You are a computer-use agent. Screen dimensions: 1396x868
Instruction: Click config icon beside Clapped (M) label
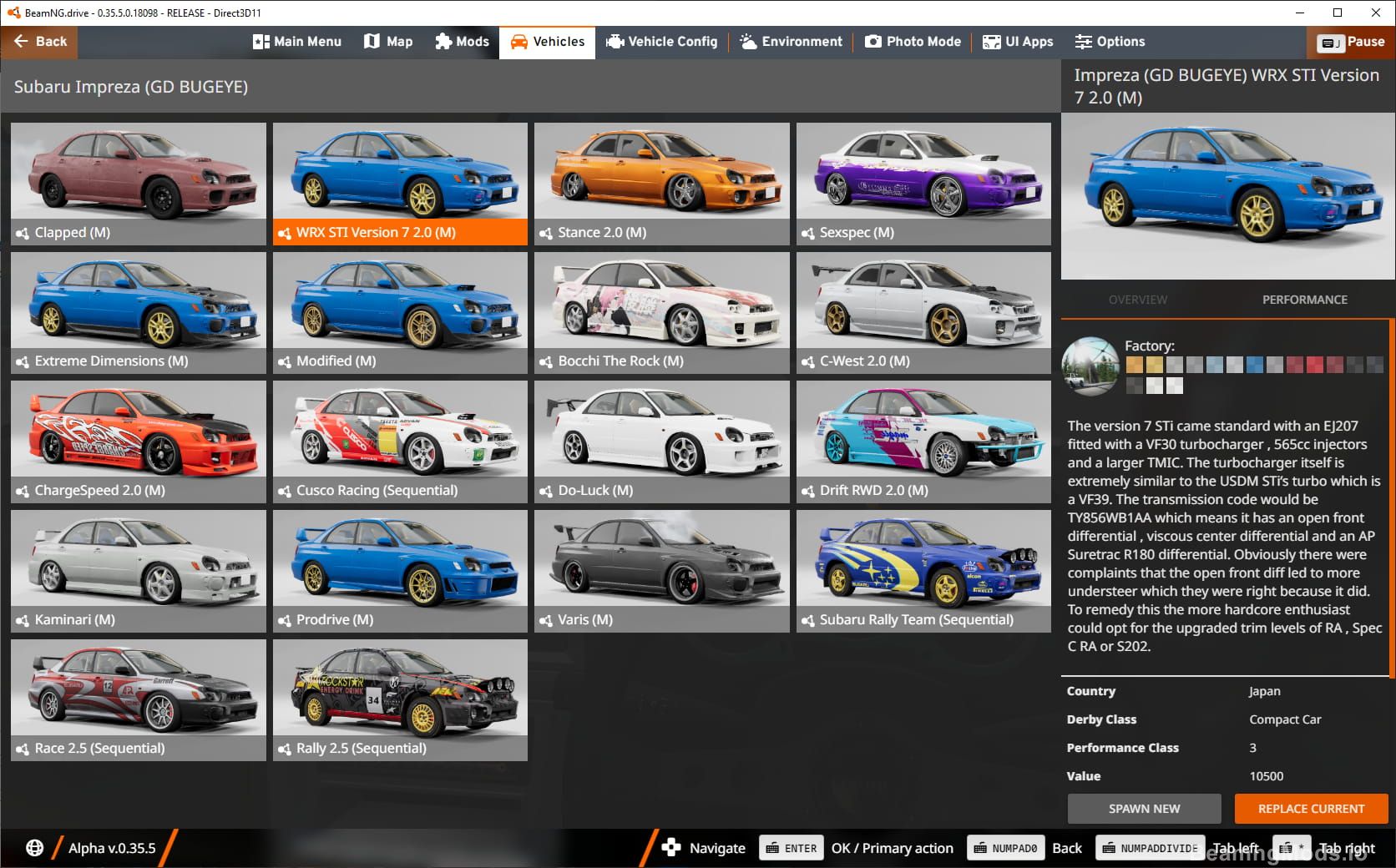pos(23,234)
